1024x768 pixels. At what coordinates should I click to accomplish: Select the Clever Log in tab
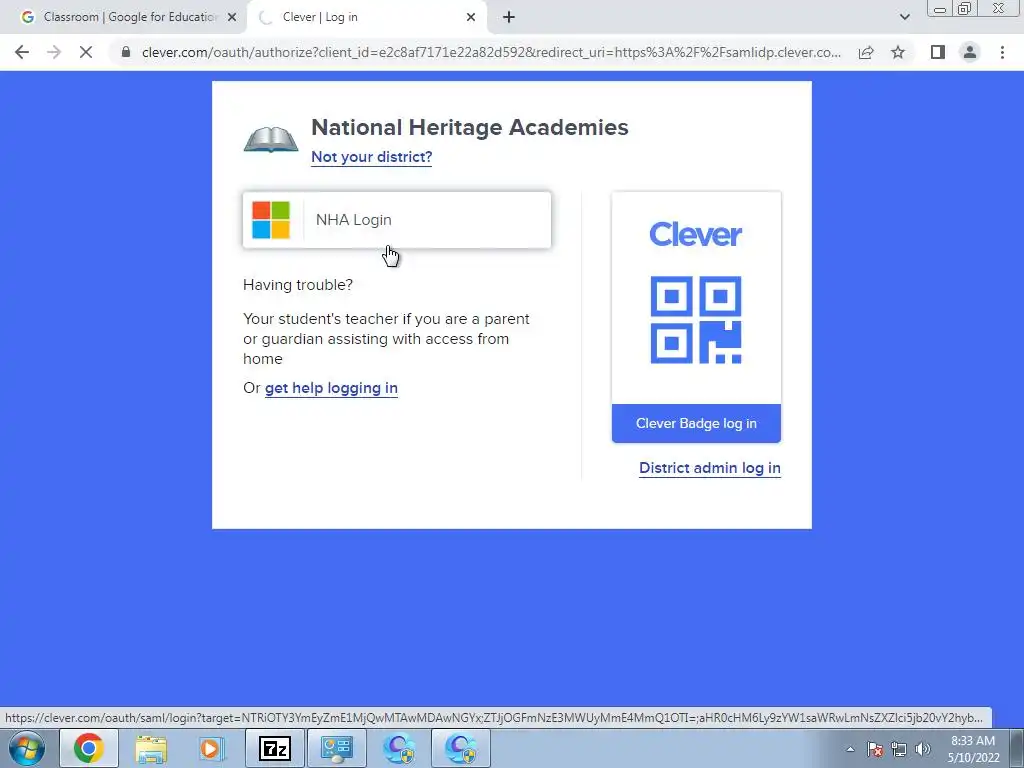tap(366, 17)
